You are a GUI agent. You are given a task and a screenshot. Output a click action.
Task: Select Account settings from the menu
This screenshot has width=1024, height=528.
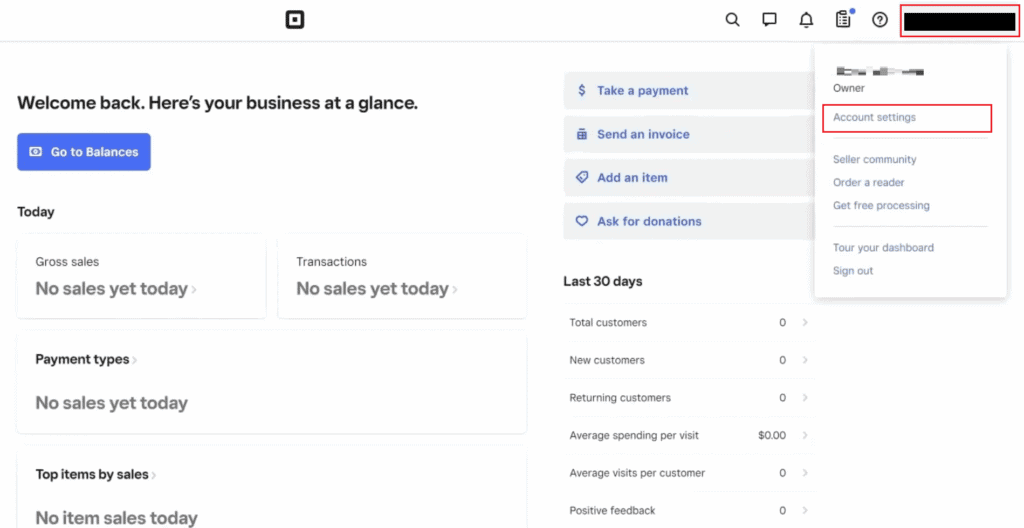(x=875, y=118)
